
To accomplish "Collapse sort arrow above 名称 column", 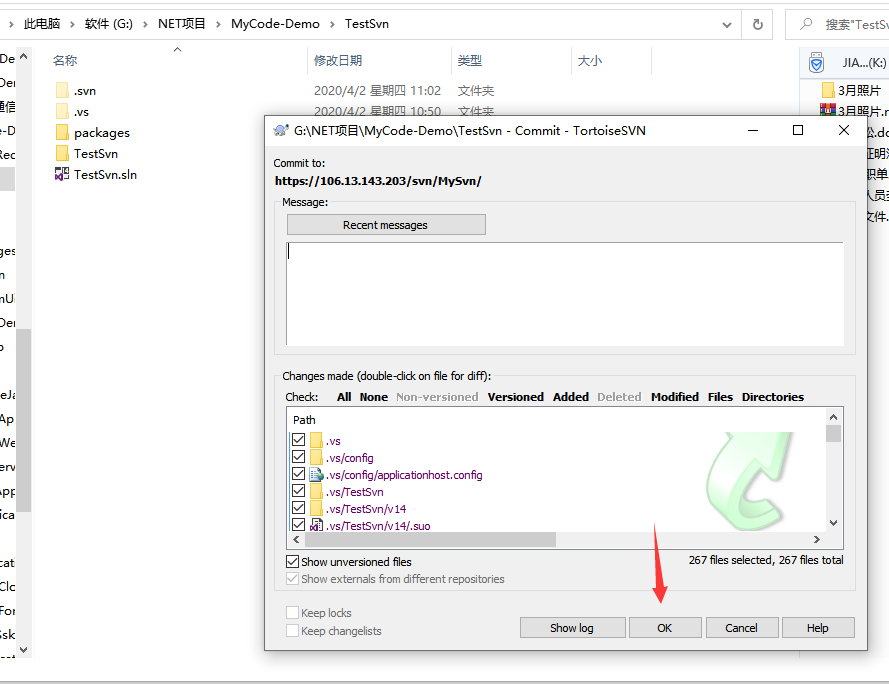I will pos(177,49).
